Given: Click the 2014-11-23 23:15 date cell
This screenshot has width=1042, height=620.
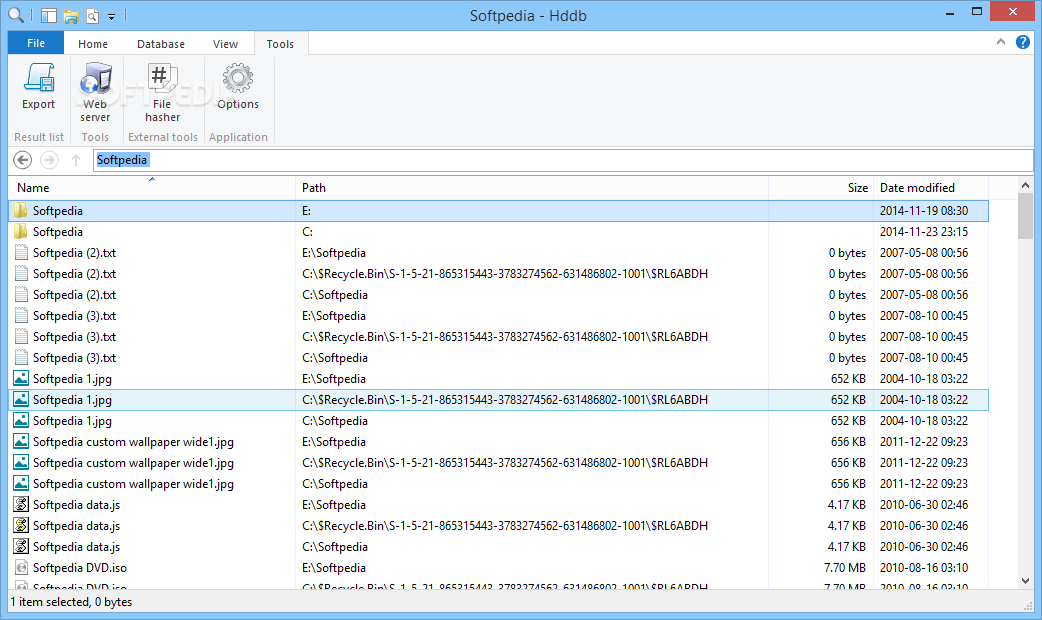Looking at the screenshot, I should [924, 232].
